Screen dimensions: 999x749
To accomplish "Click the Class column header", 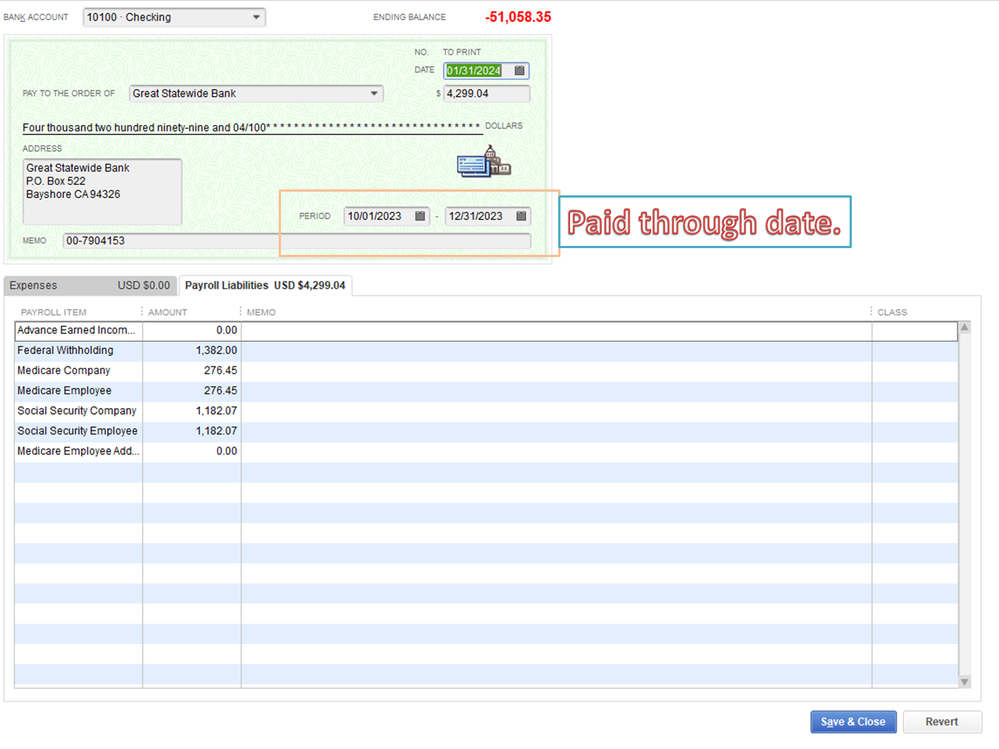I will pyautogui.click(x=892, y=312).
